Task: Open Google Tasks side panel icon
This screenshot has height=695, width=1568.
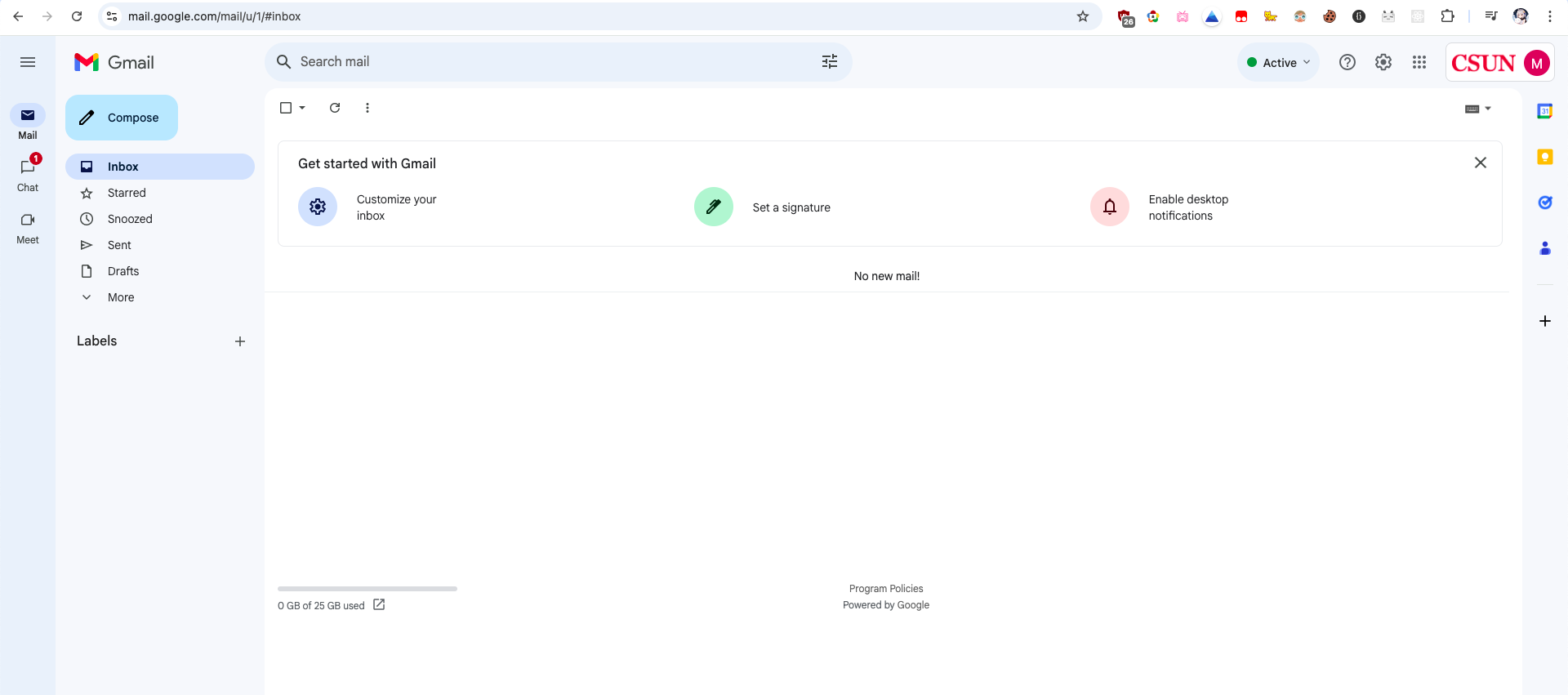Action: 1544,203
